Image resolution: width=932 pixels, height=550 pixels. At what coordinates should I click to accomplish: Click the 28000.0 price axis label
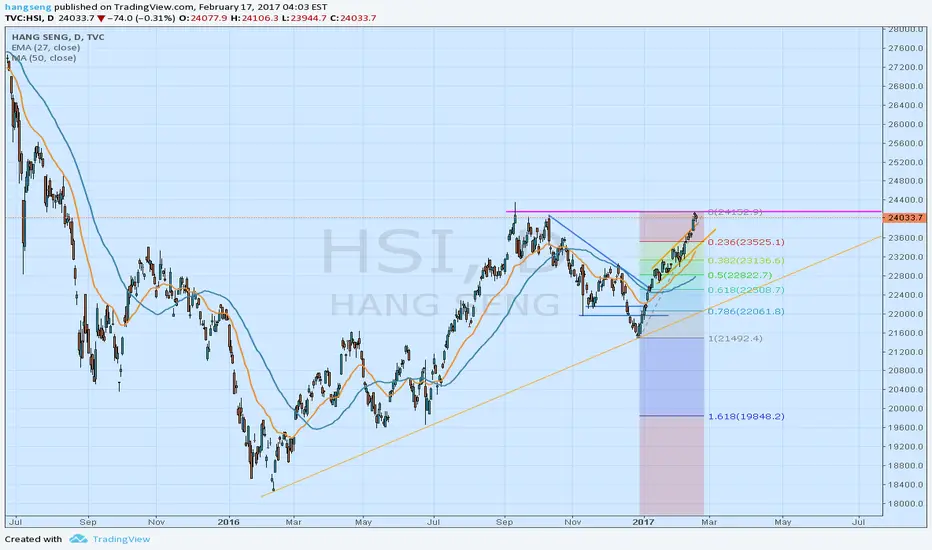pyautogui.click(x=906, y=29)
